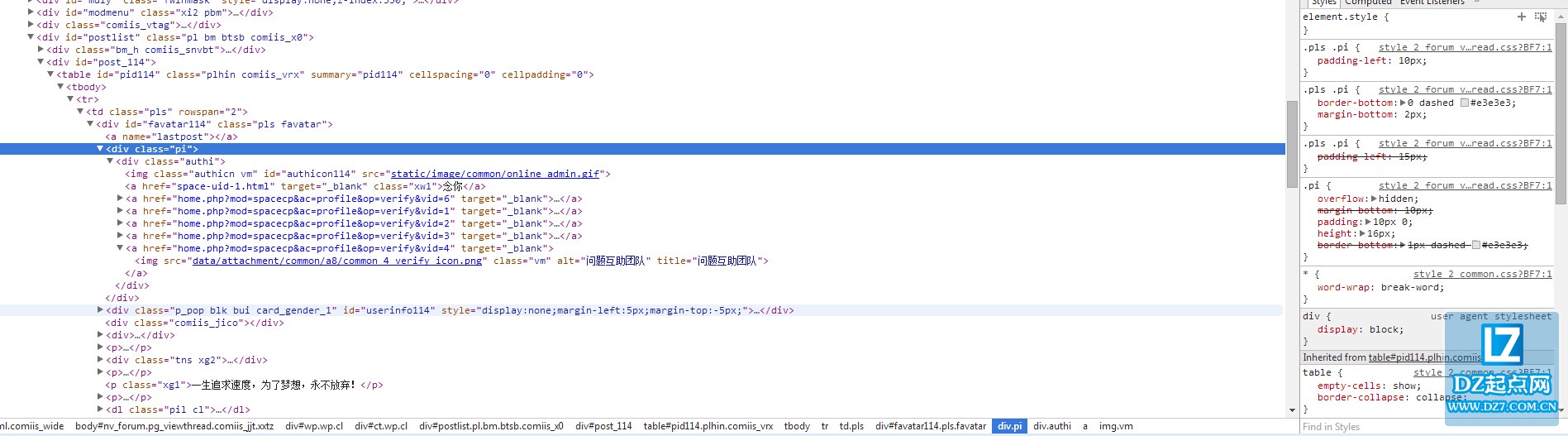Screen dimensions: 1568x436
Task: Select div#wp.wp.cl breadcrumb
Action: (314, 426)
